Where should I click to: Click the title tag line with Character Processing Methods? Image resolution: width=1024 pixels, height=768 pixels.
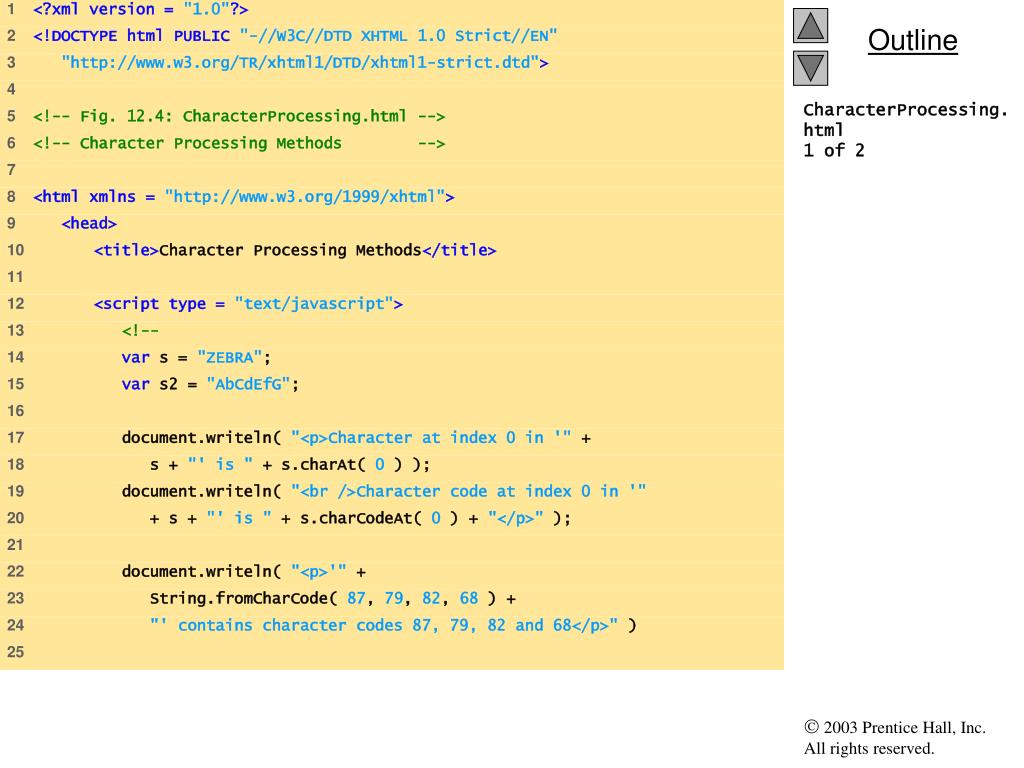pyautogui.click(x=295, y=250)
